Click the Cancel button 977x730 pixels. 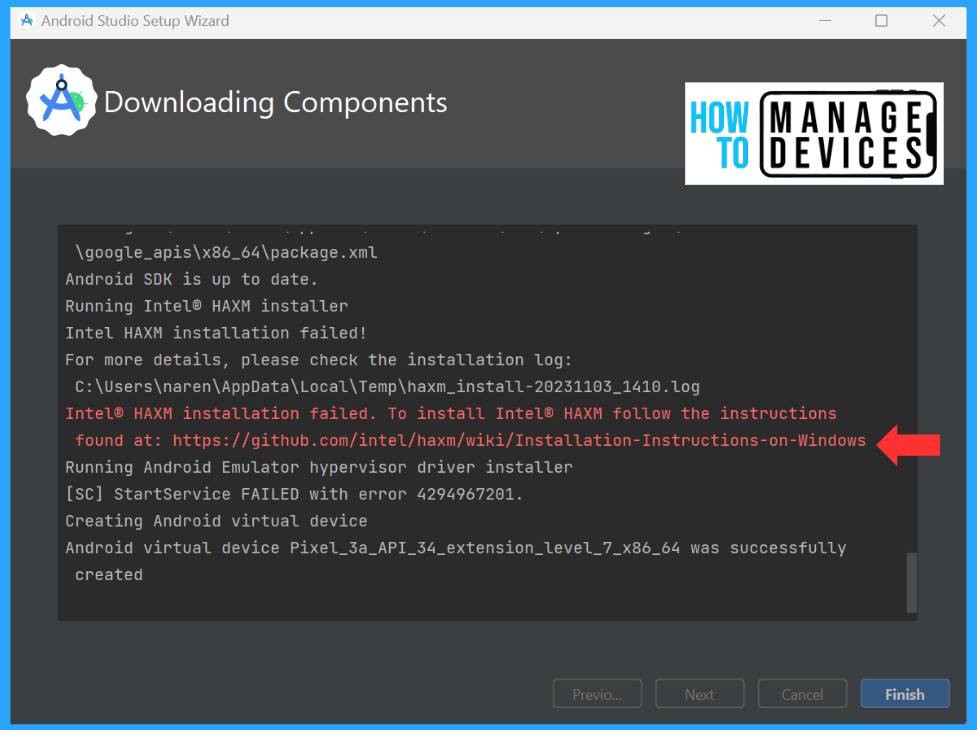pyautogui.click(x=802, y=694)
